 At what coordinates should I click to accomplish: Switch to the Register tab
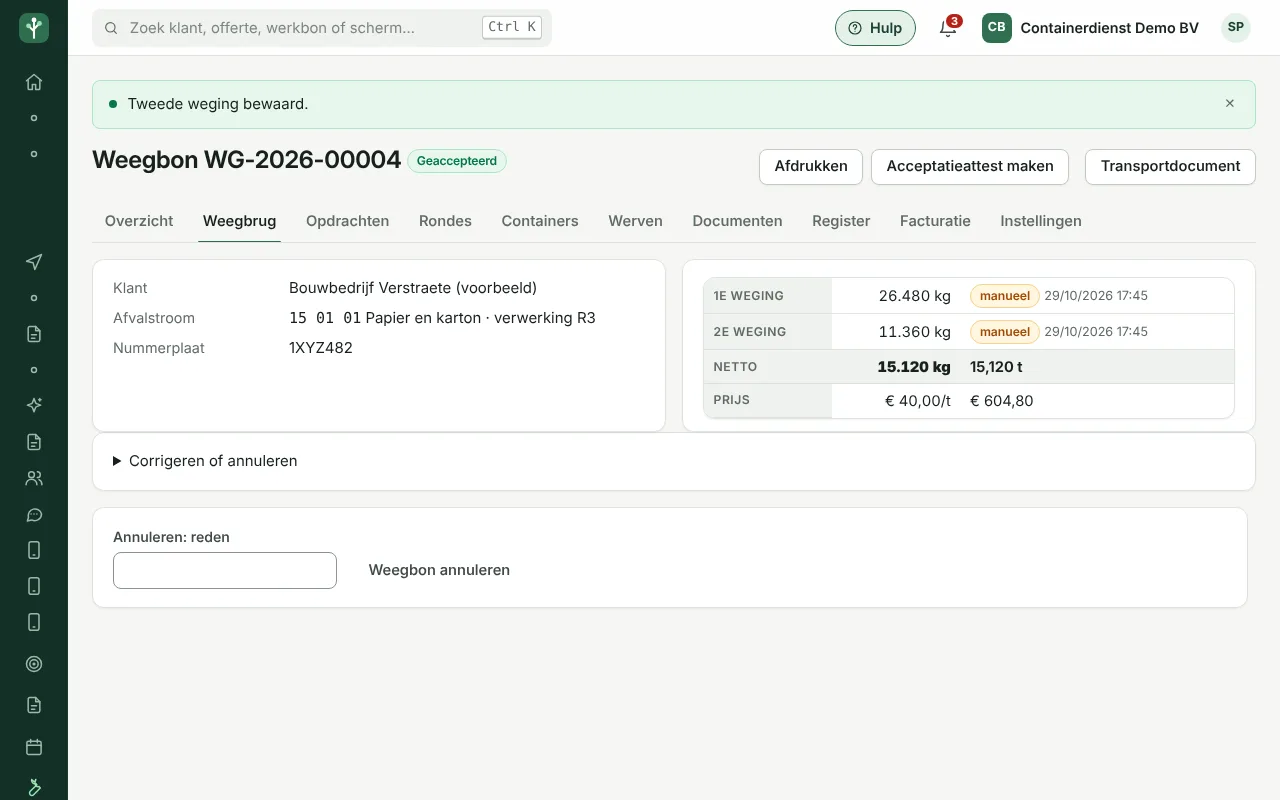(x=841, y=221)
